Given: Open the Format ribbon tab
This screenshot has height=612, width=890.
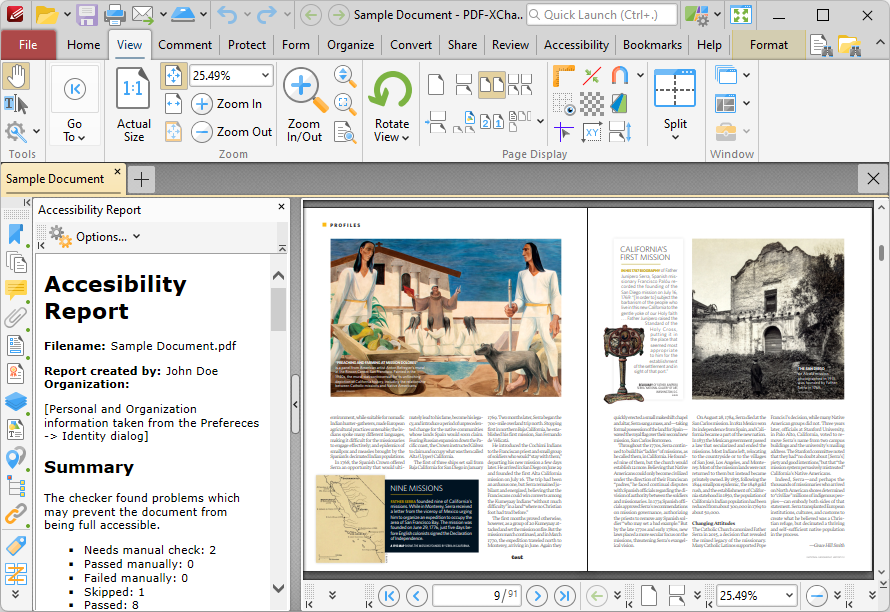Looking at the screenshot, I should coord(769,45).
